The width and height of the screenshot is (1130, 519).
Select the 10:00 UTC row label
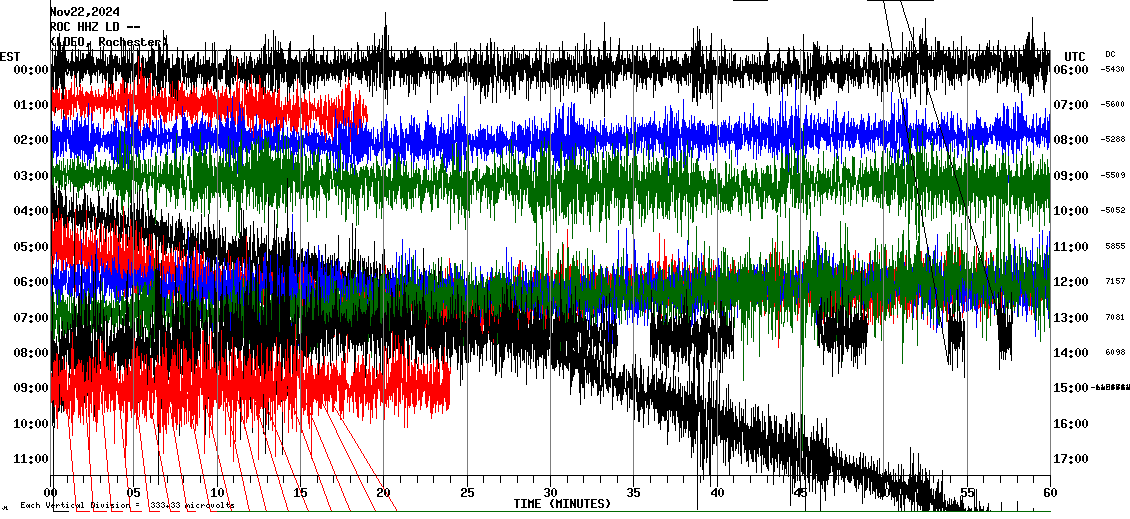pyautogui.click(x=1069, y=211)
